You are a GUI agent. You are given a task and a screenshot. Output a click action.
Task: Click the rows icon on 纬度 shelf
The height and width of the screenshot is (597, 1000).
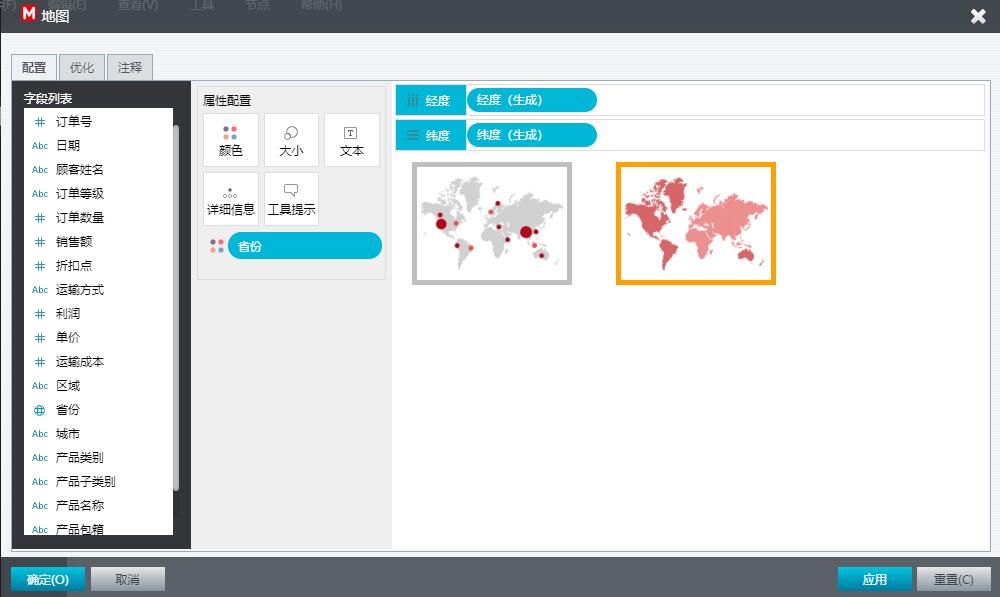pos(413,135)
